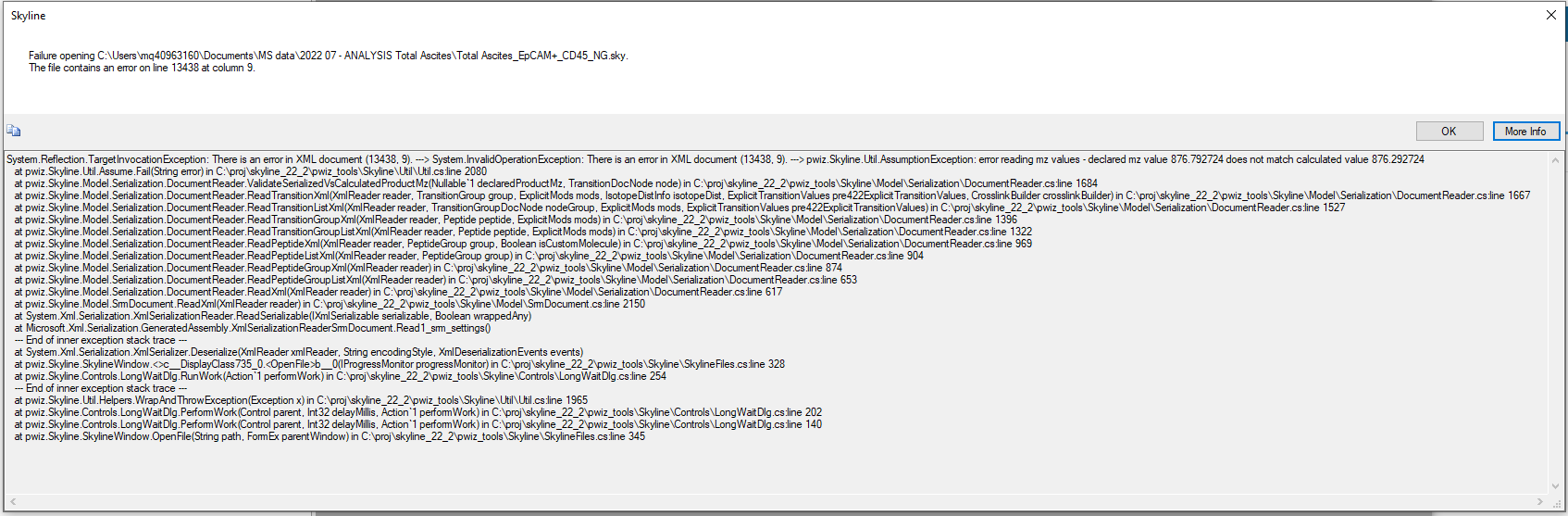This screenshot has width=1568, height=516.
Task: Click the Skyline dialog title text
Action: click(28, 16)
